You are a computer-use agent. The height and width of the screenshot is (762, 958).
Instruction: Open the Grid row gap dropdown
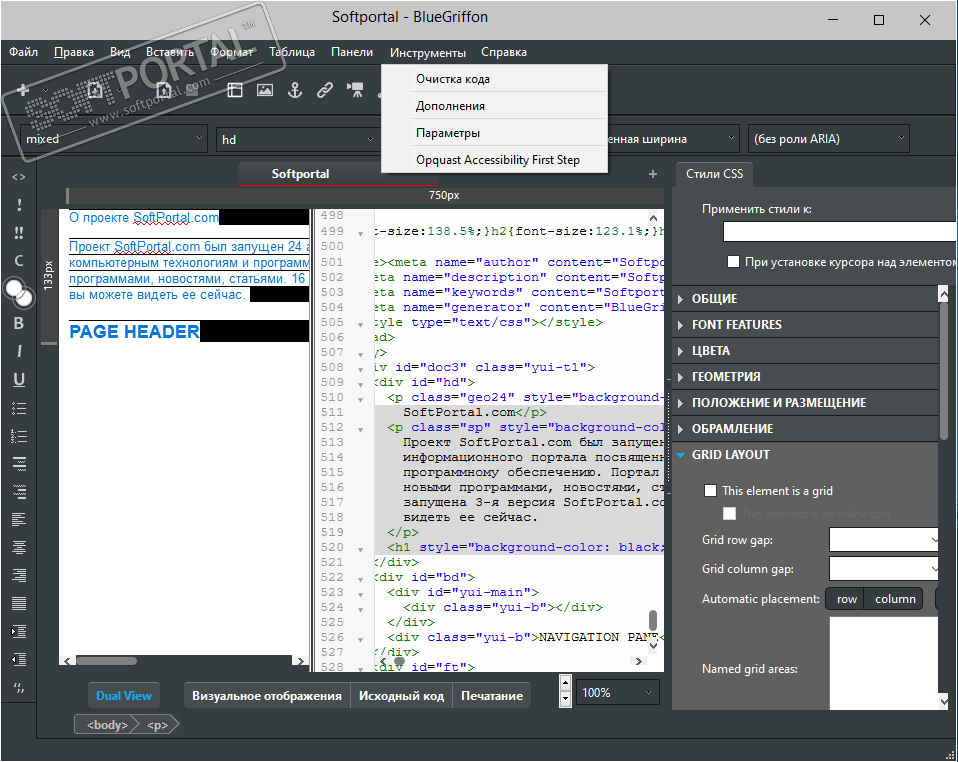coord(883,540)
